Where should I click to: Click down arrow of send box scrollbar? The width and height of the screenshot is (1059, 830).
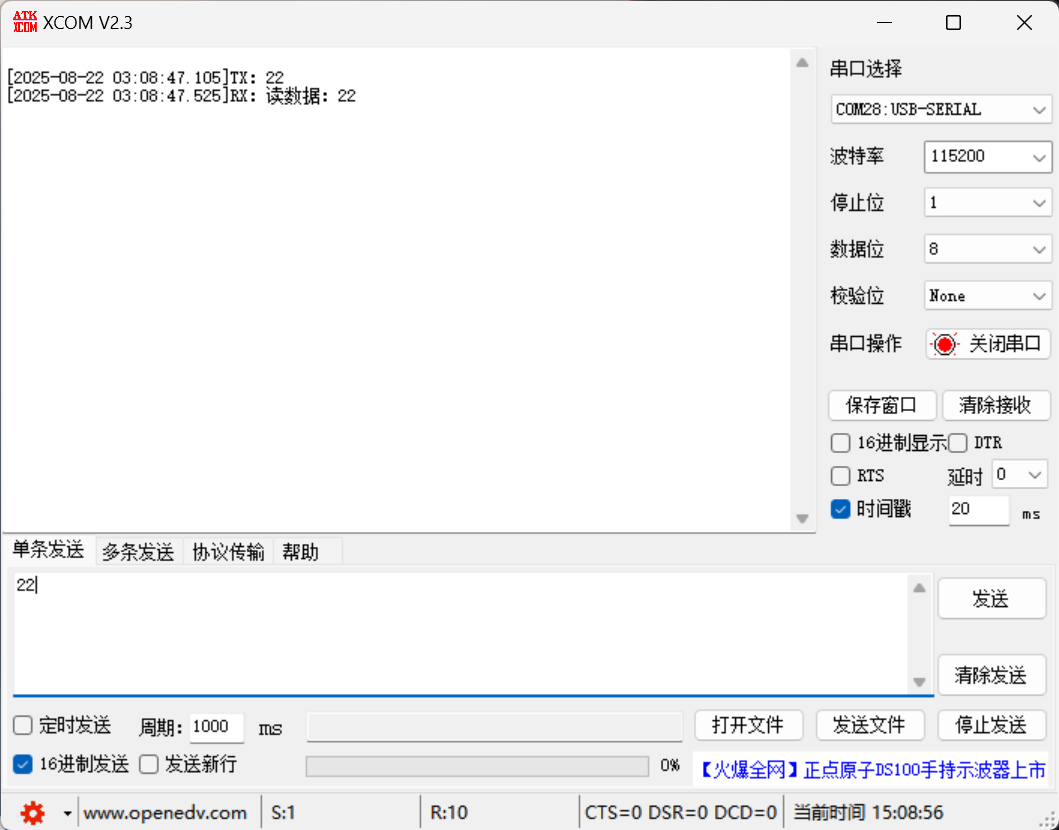coord(919,682)
